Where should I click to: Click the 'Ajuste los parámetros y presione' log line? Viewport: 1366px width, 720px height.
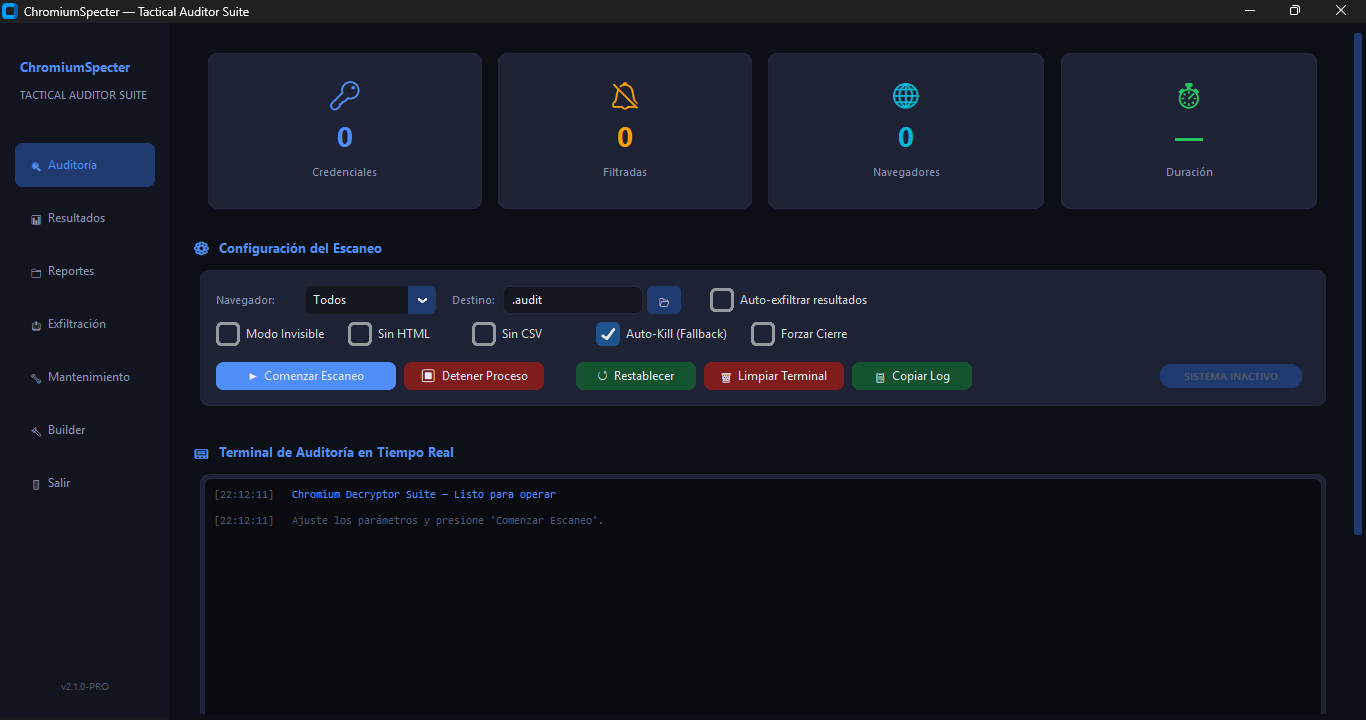click(x=447, y=520)
